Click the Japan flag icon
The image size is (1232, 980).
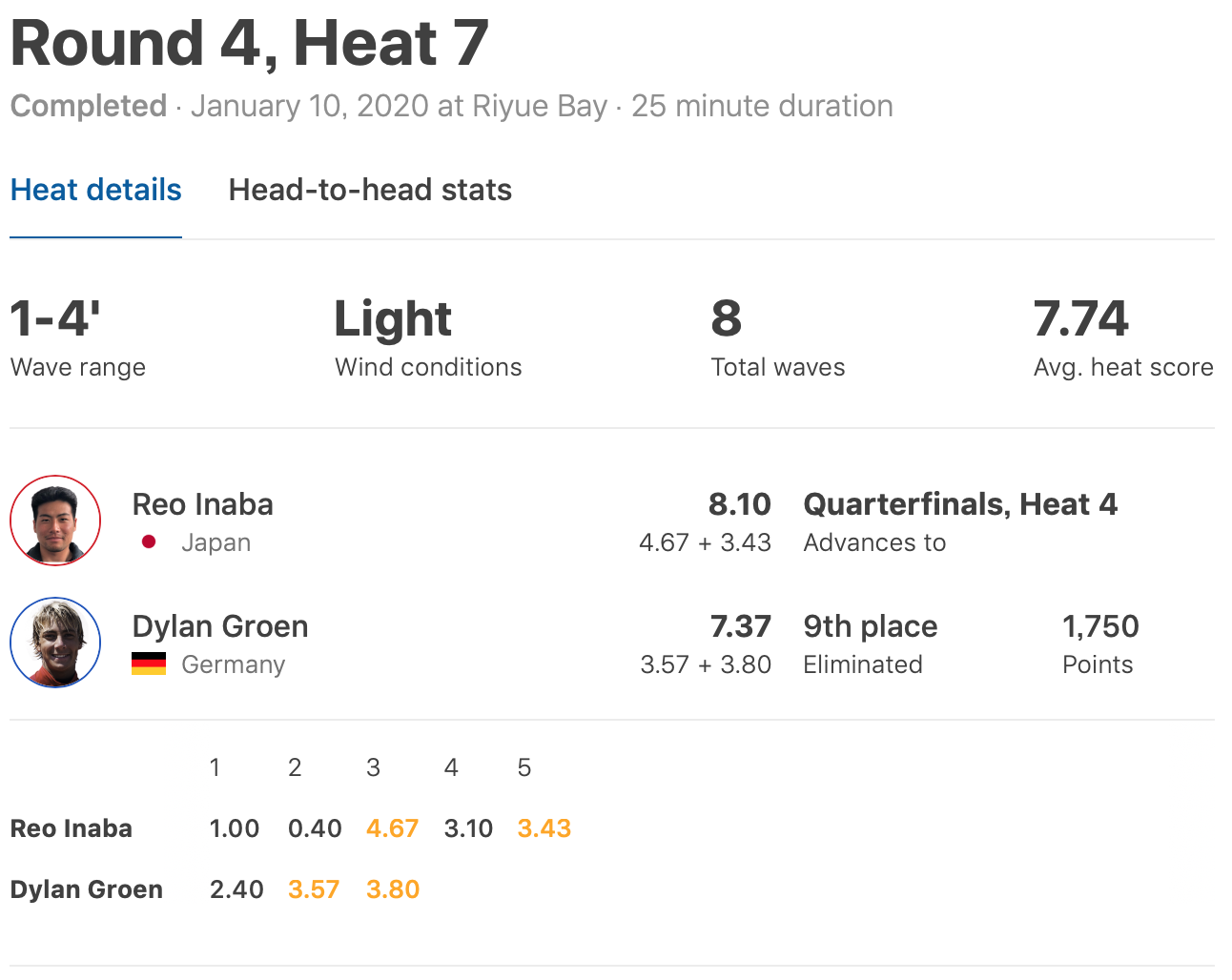(x=149, y=542)
